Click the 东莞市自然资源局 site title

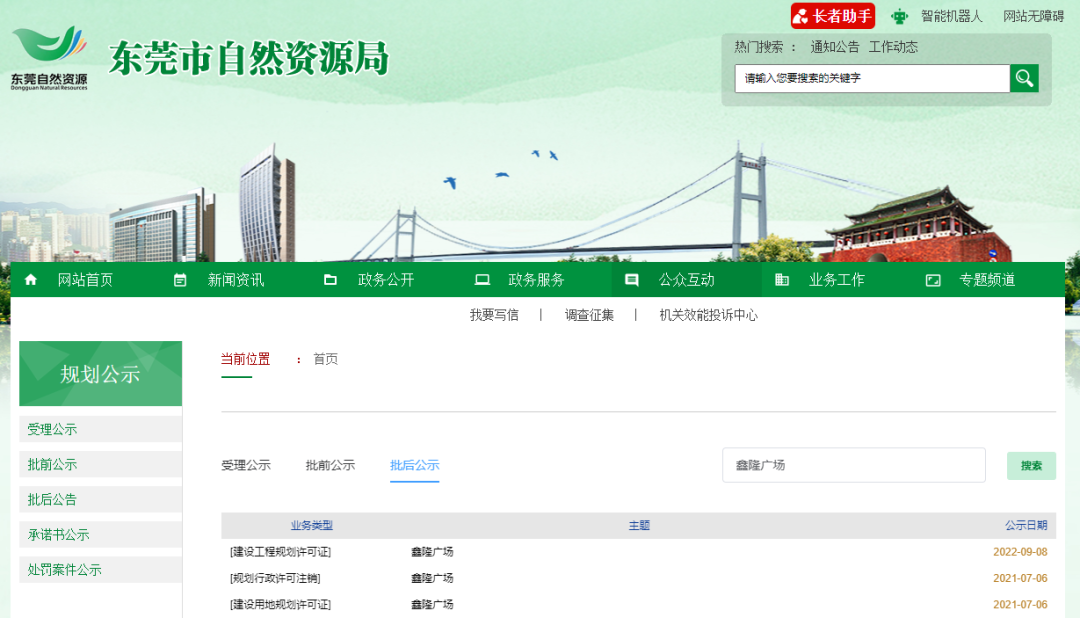tap(249, 58)
